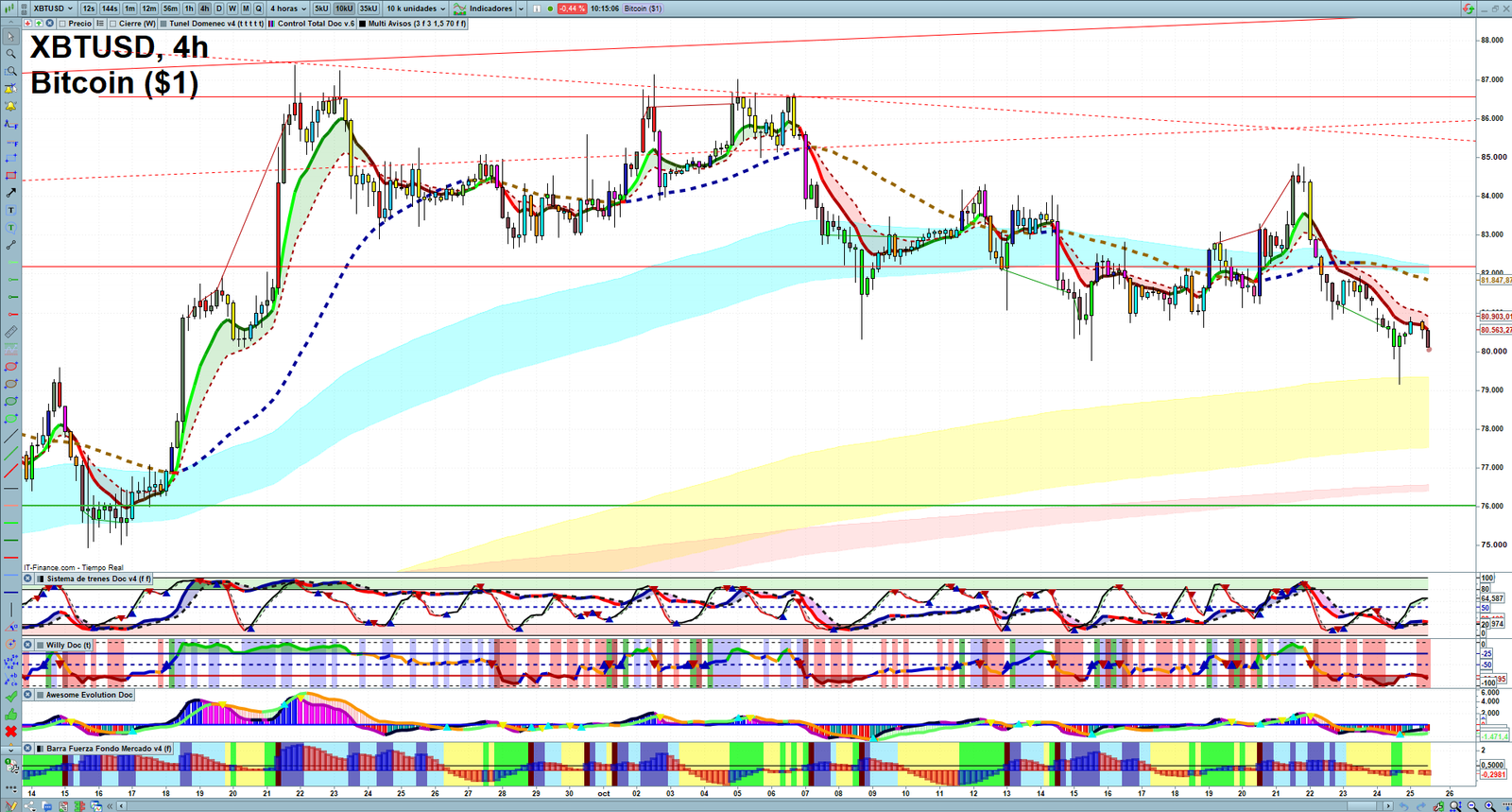Expand the 4 horas timeframe dropdown
Screen dimensions: 1512x812
coord(288,9)
